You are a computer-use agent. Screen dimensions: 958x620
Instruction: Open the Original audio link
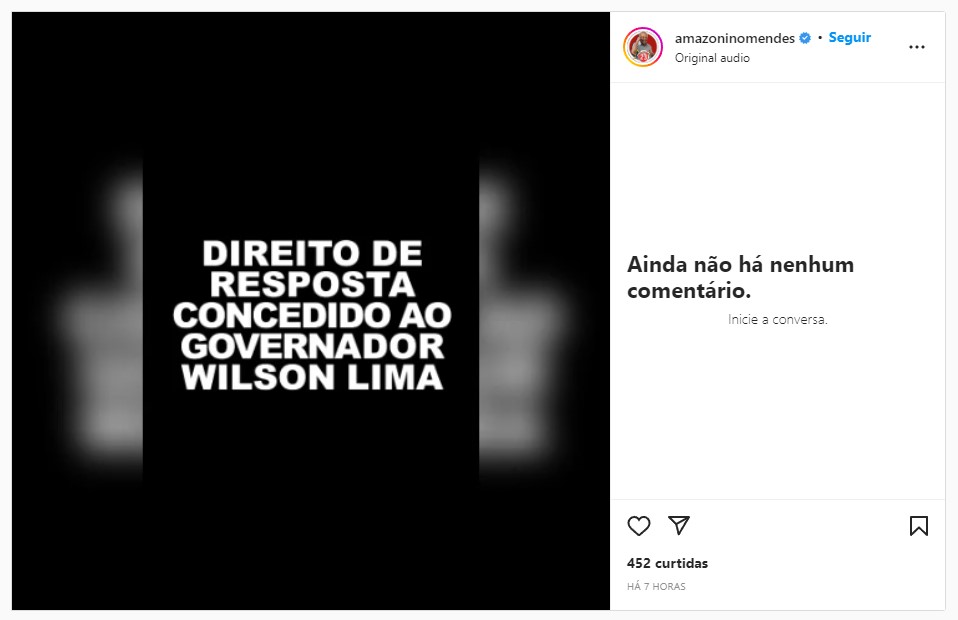click(712, 58)
